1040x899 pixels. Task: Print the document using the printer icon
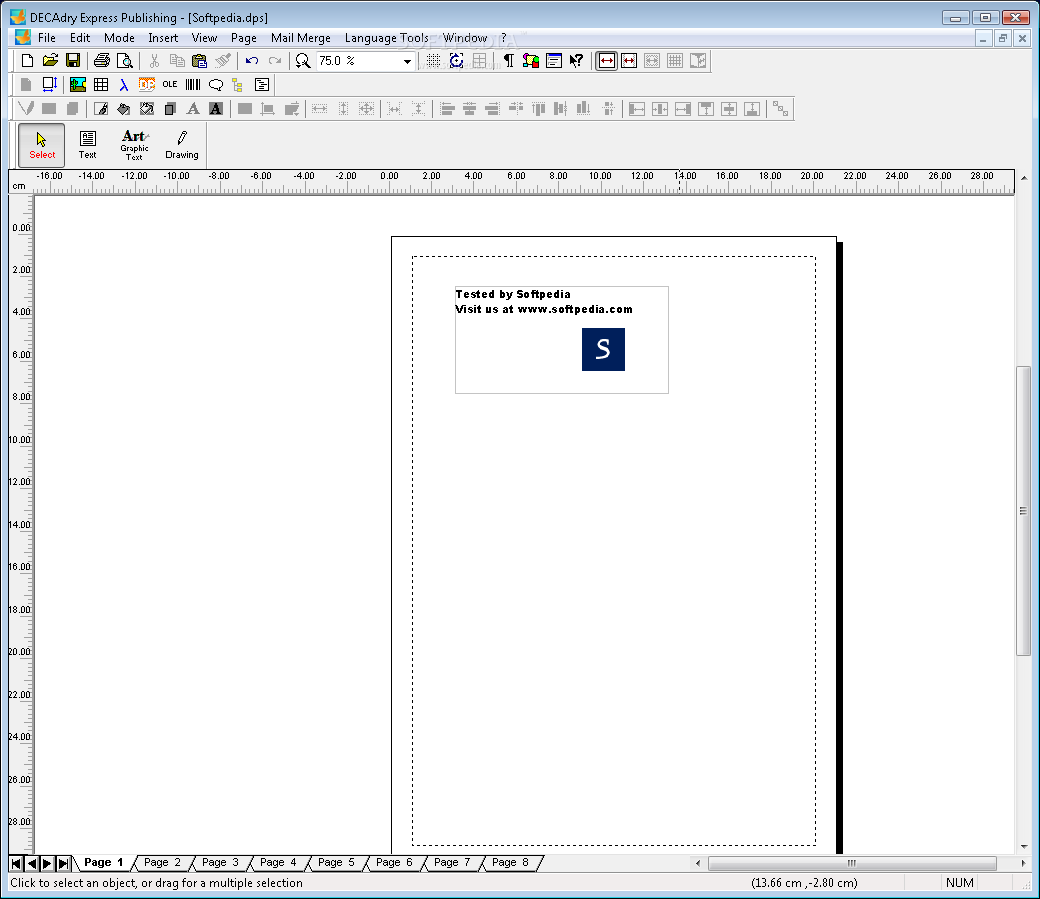point(101,61)
